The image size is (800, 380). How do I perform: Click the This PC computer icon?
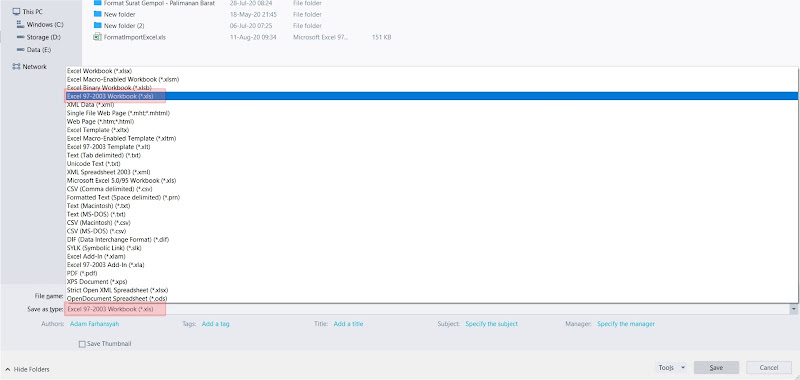coord(16,11)
